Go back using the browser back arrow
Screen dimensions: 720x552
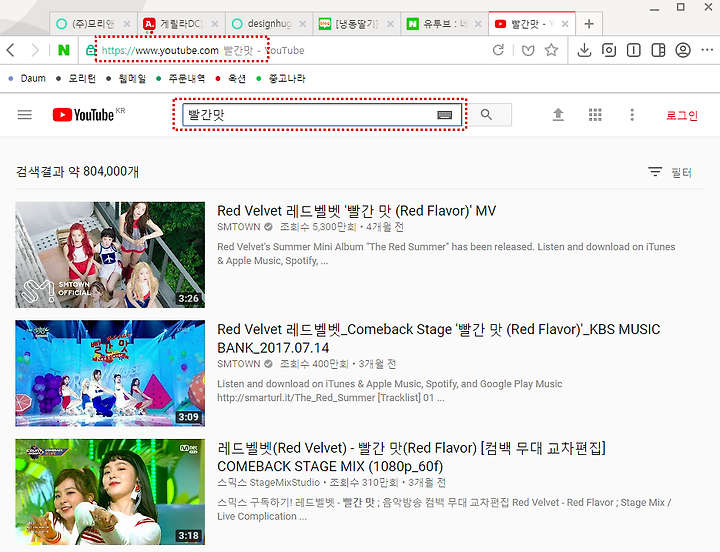(x=11, y=50)
